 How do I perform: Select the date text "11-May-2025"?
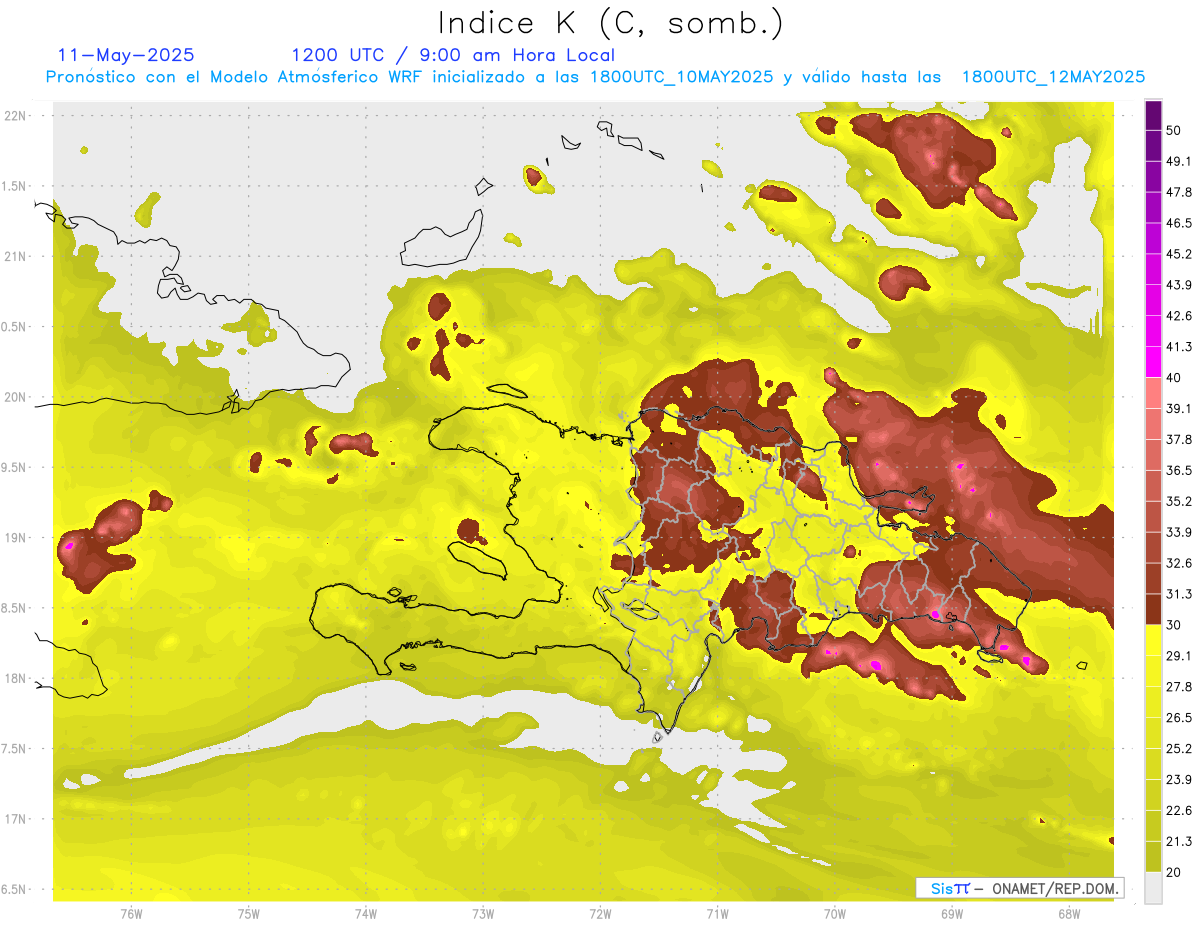click(126, 55)
